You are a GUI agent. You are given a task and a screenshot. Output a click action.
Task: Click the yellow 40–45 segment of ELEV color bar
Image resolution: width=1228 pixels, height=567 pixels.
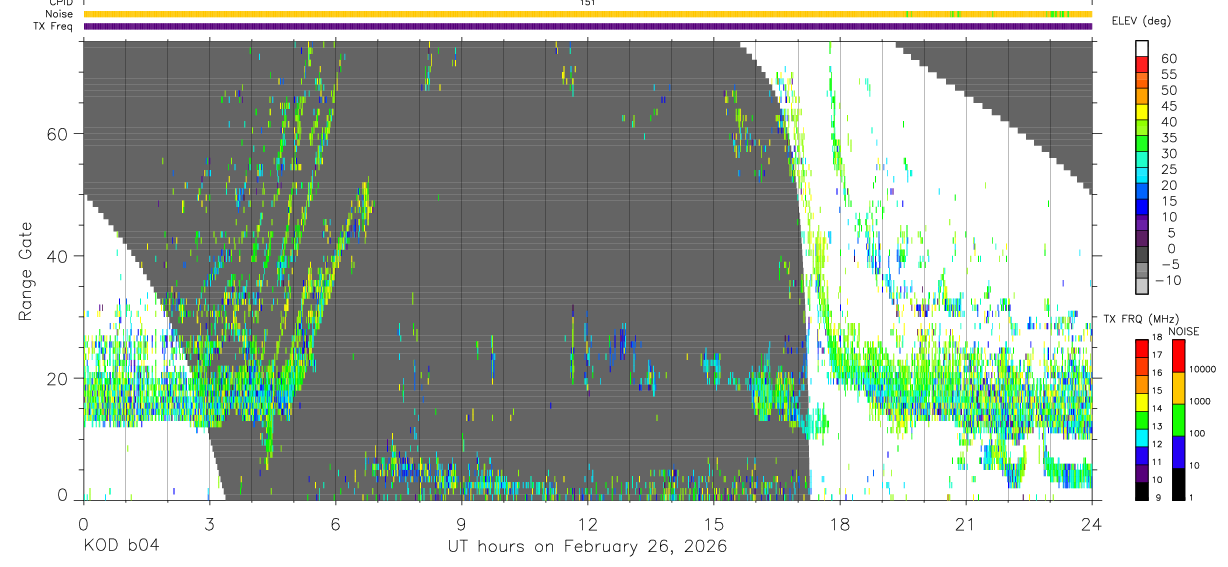(1142, 112)
